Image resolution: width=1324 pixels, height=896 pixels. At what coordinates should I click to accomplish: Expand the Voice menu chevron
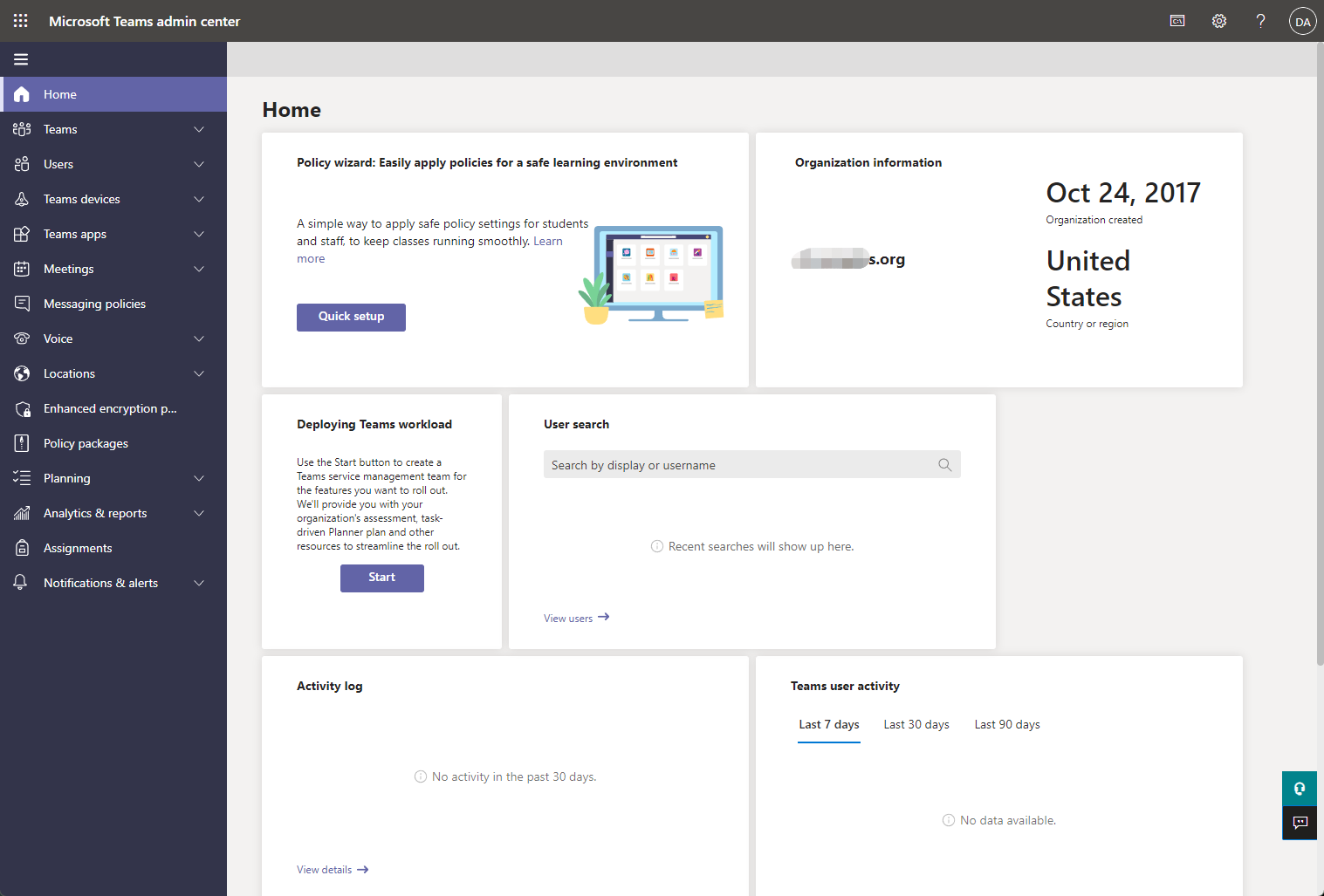pos(199,339)
